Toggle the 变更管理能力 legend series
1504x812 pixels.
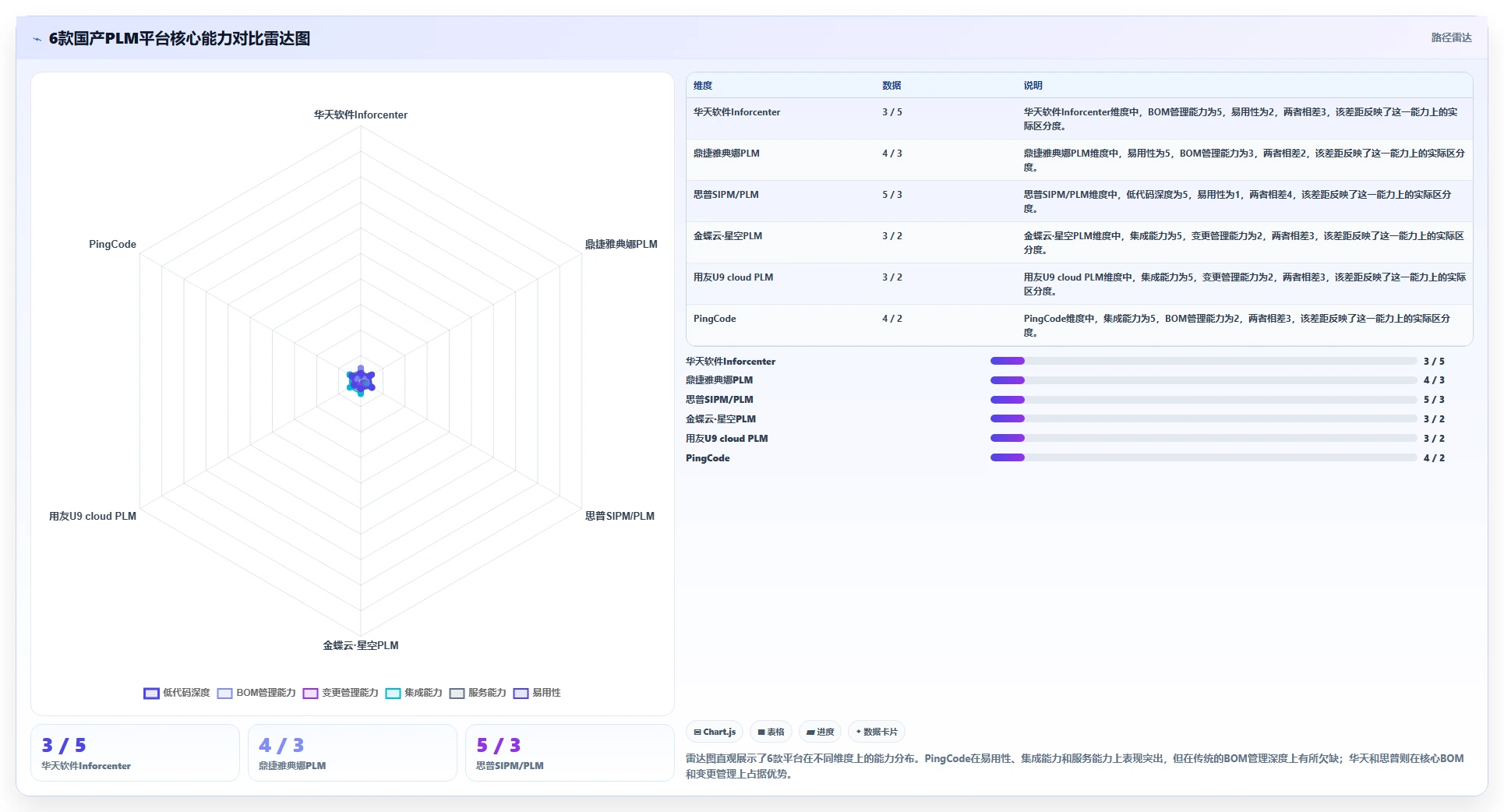pyautogui.click(x=341, y=693)
